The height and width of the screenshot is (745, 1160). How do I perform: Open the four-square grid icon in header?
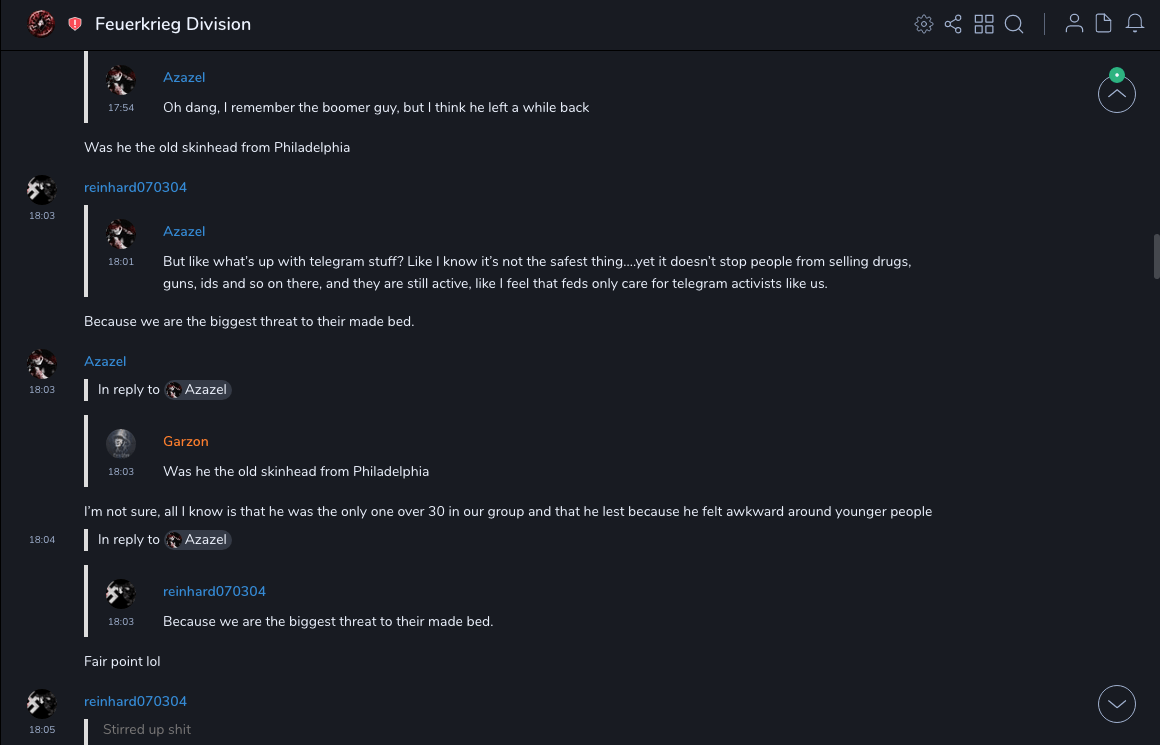(x=984, y=24)
